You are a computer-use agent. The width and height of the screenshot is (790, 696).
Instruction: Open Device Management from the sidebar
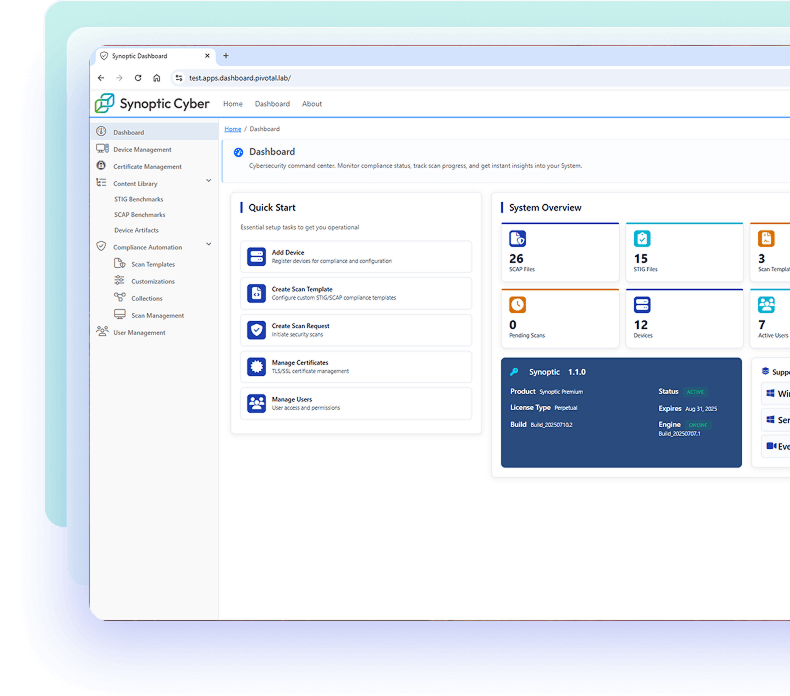coord(142,150)
